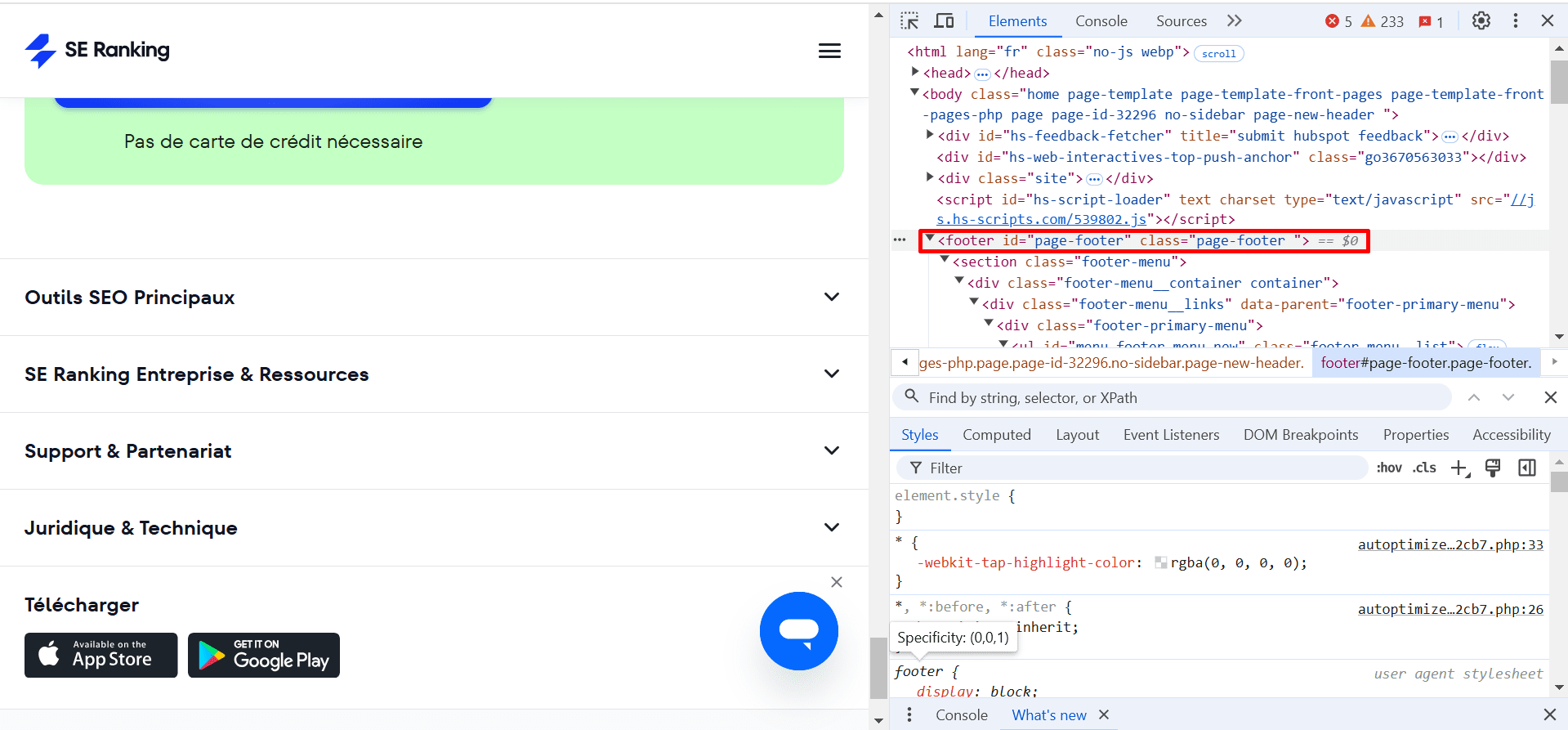Select the What's new drawer tab
The width and height of the screenshot is (1568, 730).
click(x=1049, y=715)
